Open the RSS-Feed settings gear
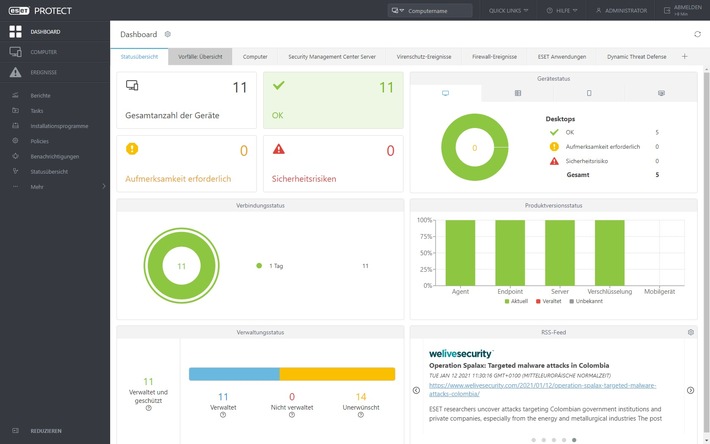Screen dimensions: 710x444 click(x=691, y=332)
